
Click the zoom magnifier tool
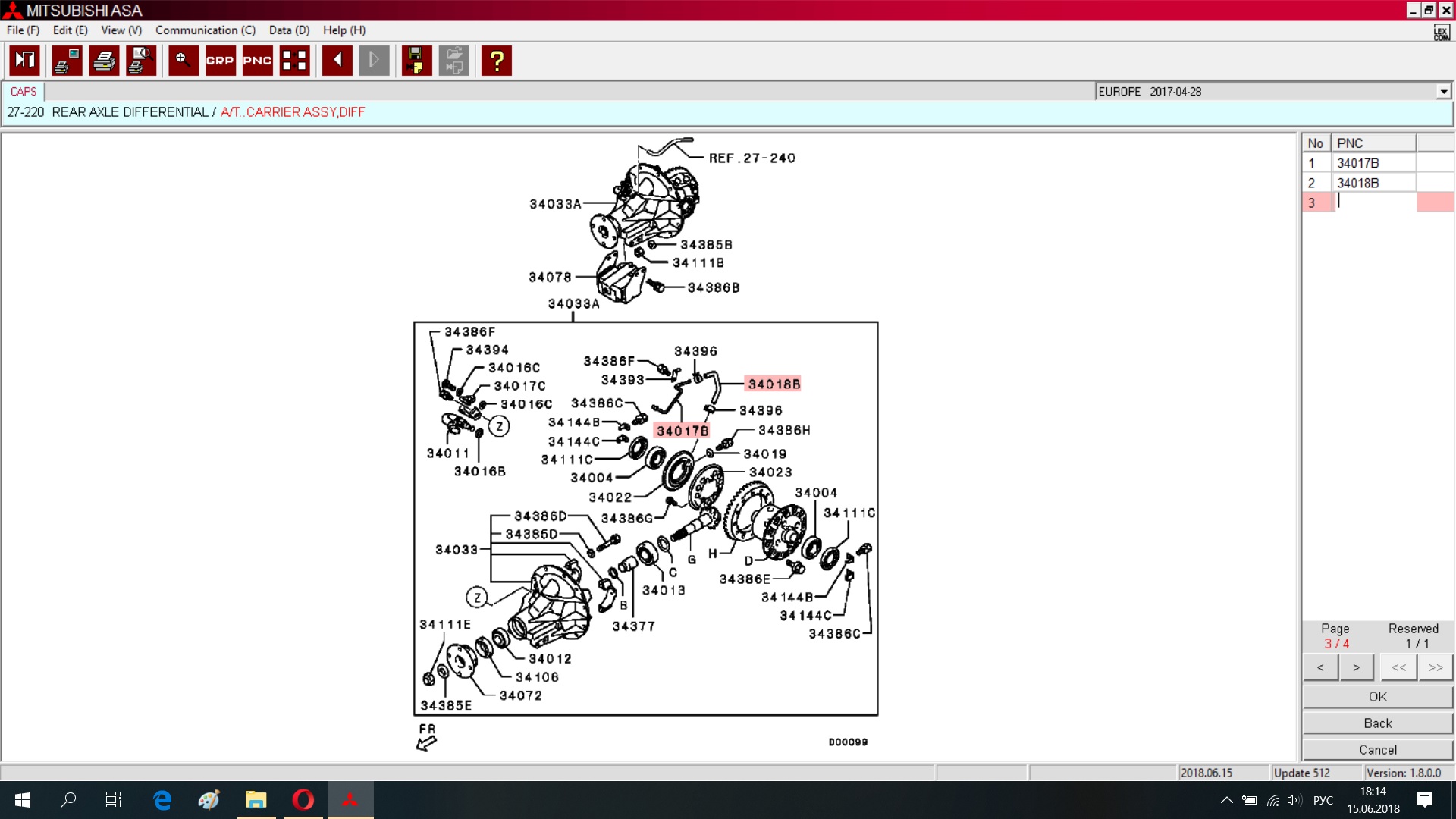coord(183,61)
